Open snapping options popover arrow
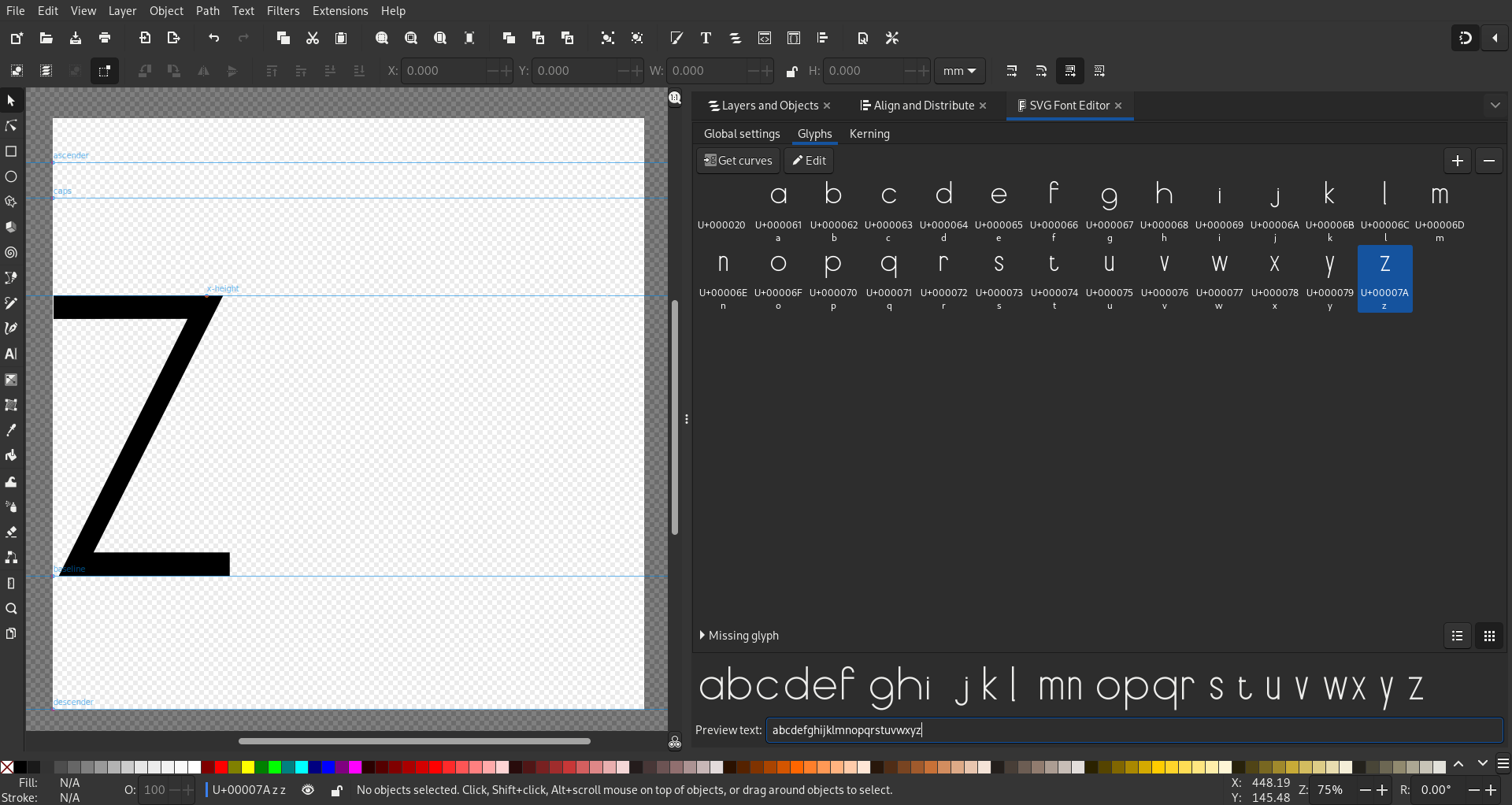Screen dimensions: 1512x805 click(x=1495, y=38)
